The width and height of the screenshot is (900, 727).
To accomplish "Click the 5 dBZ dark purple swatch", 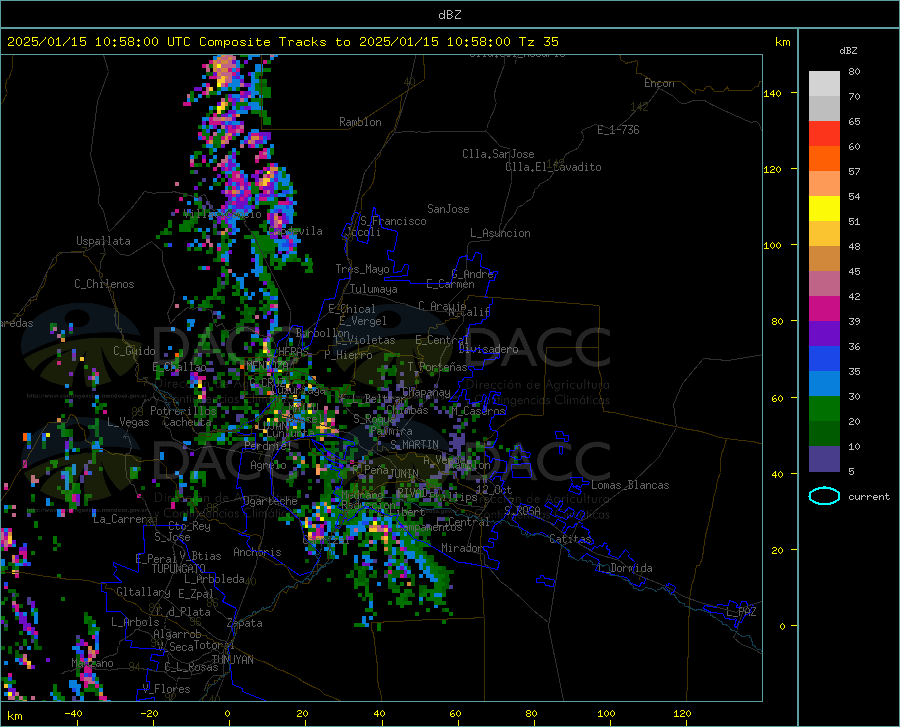I will [x=824, y=459].
